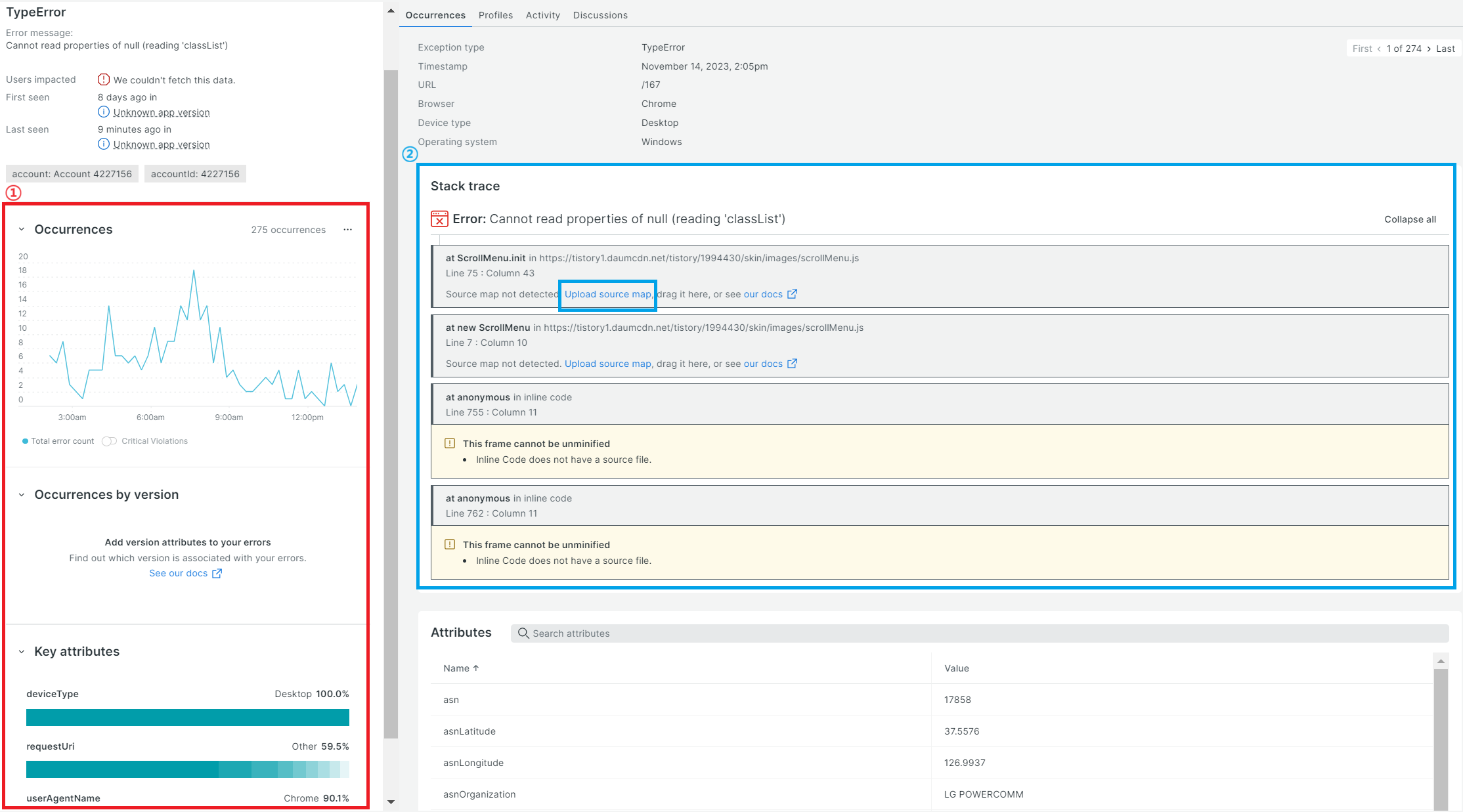Viewport: 1463px width, 812px height.
Task: Toggle the Critical Violations switch
Action: tap(110, 441)
